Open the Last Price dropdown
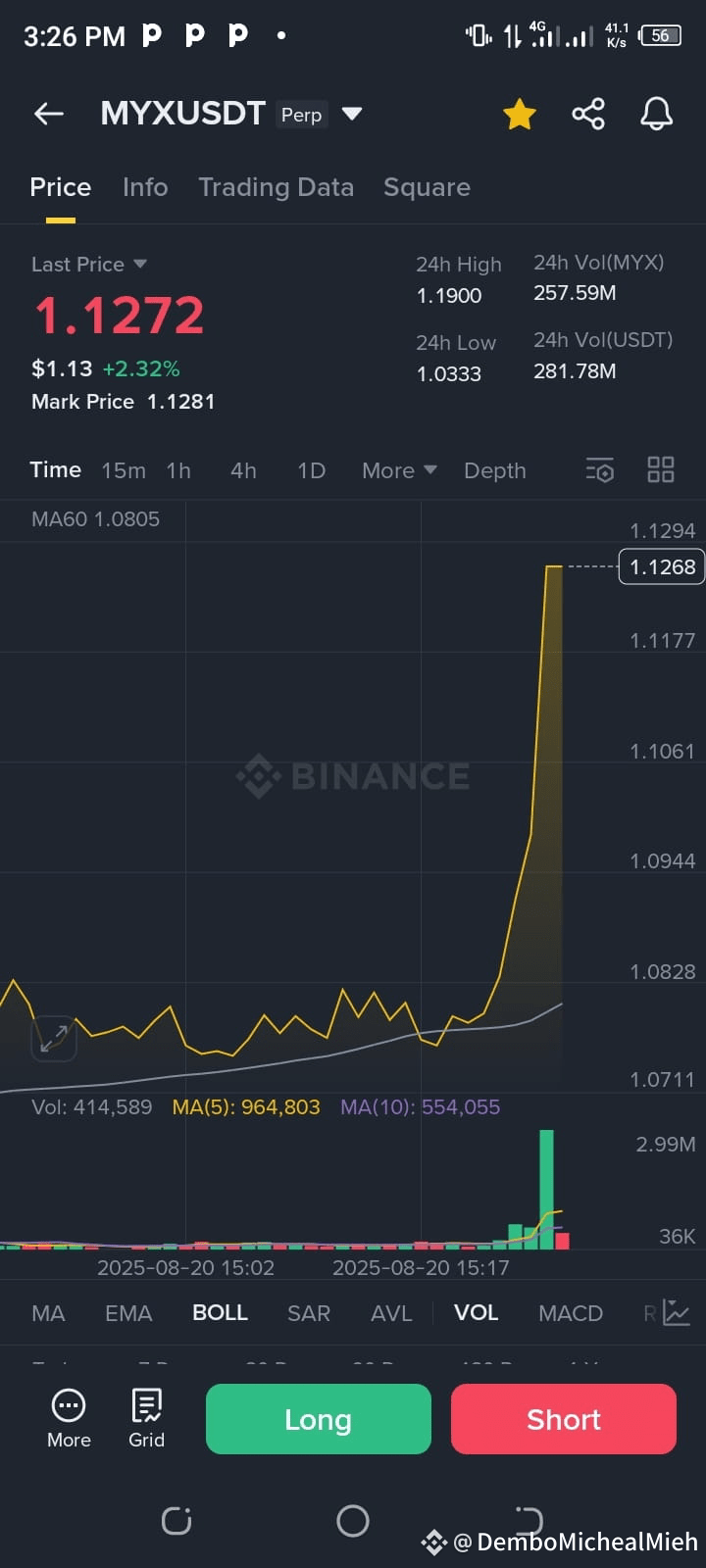The image size is (706, 1568). 90,264
